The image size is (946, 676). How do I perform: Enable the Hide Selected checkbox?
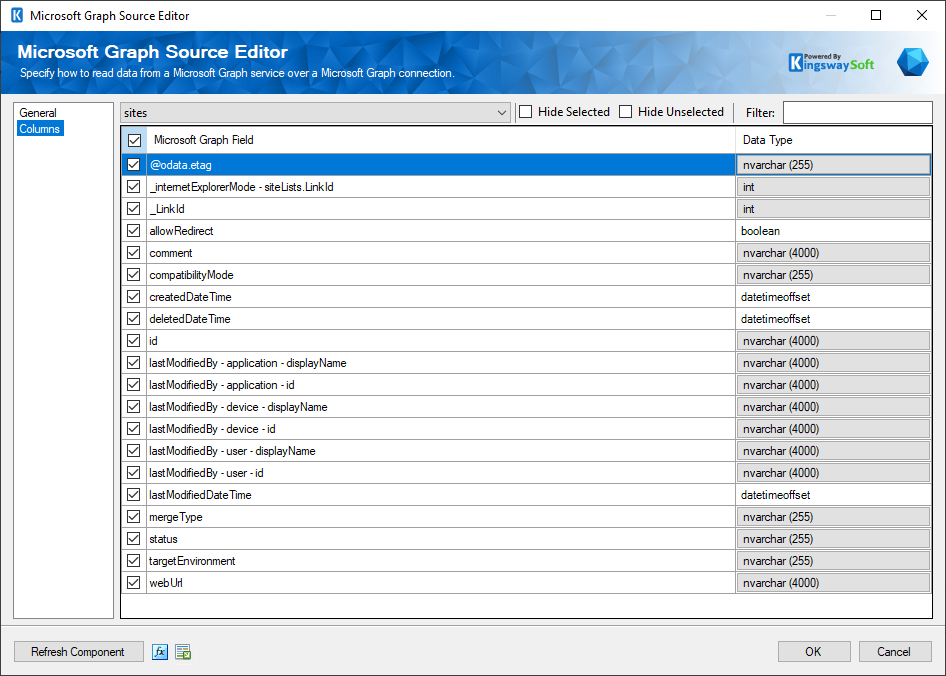point(525,111)
